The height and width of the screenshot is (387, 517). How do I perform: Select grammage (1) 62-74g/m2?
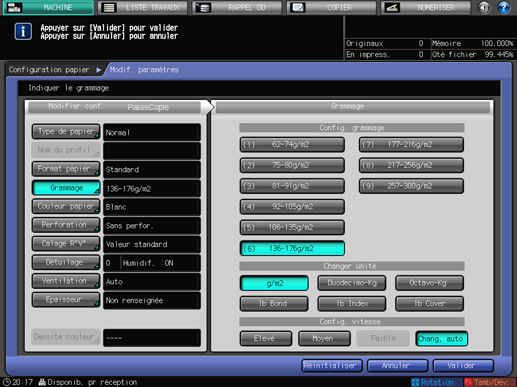click(x=292, y=145)
